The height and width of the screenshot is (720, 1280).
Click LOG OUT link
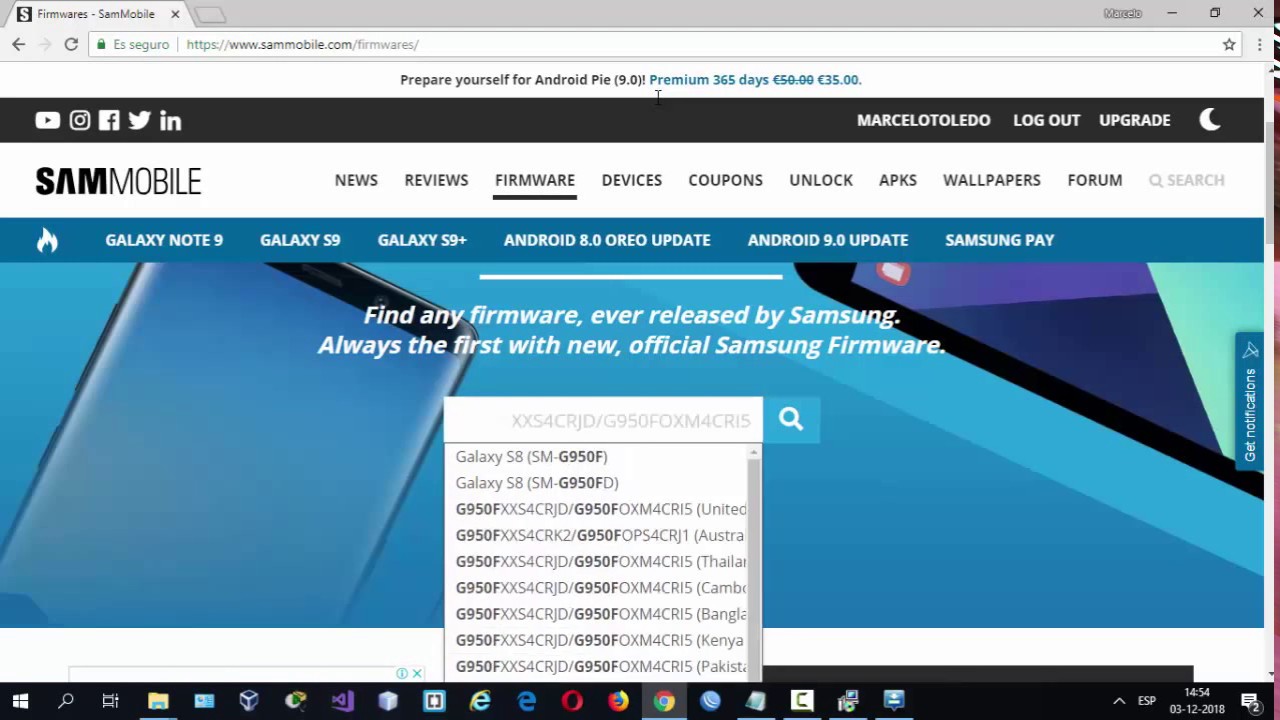click(1046, 120)
